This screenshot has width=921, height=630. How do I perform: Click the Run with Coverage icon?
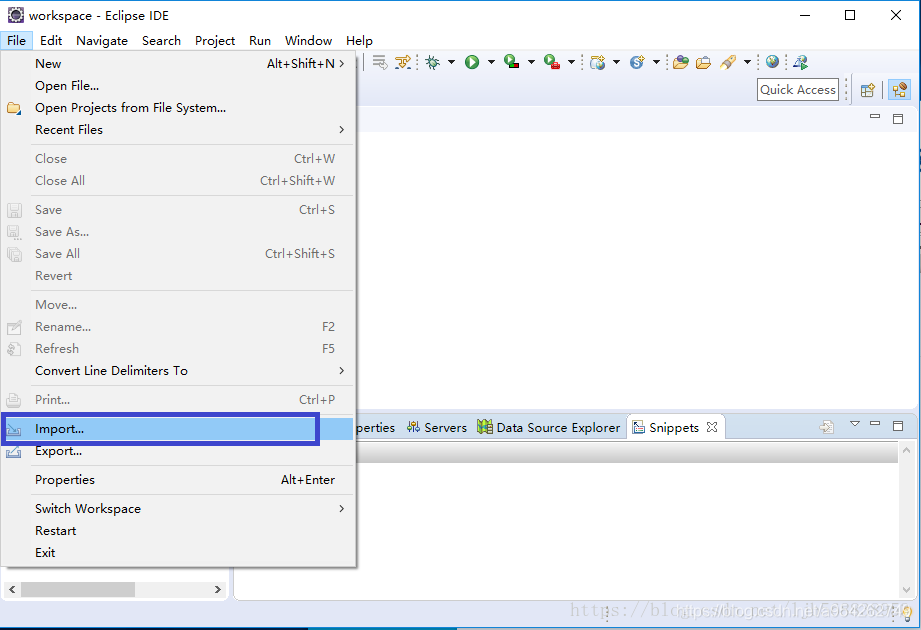511,62
